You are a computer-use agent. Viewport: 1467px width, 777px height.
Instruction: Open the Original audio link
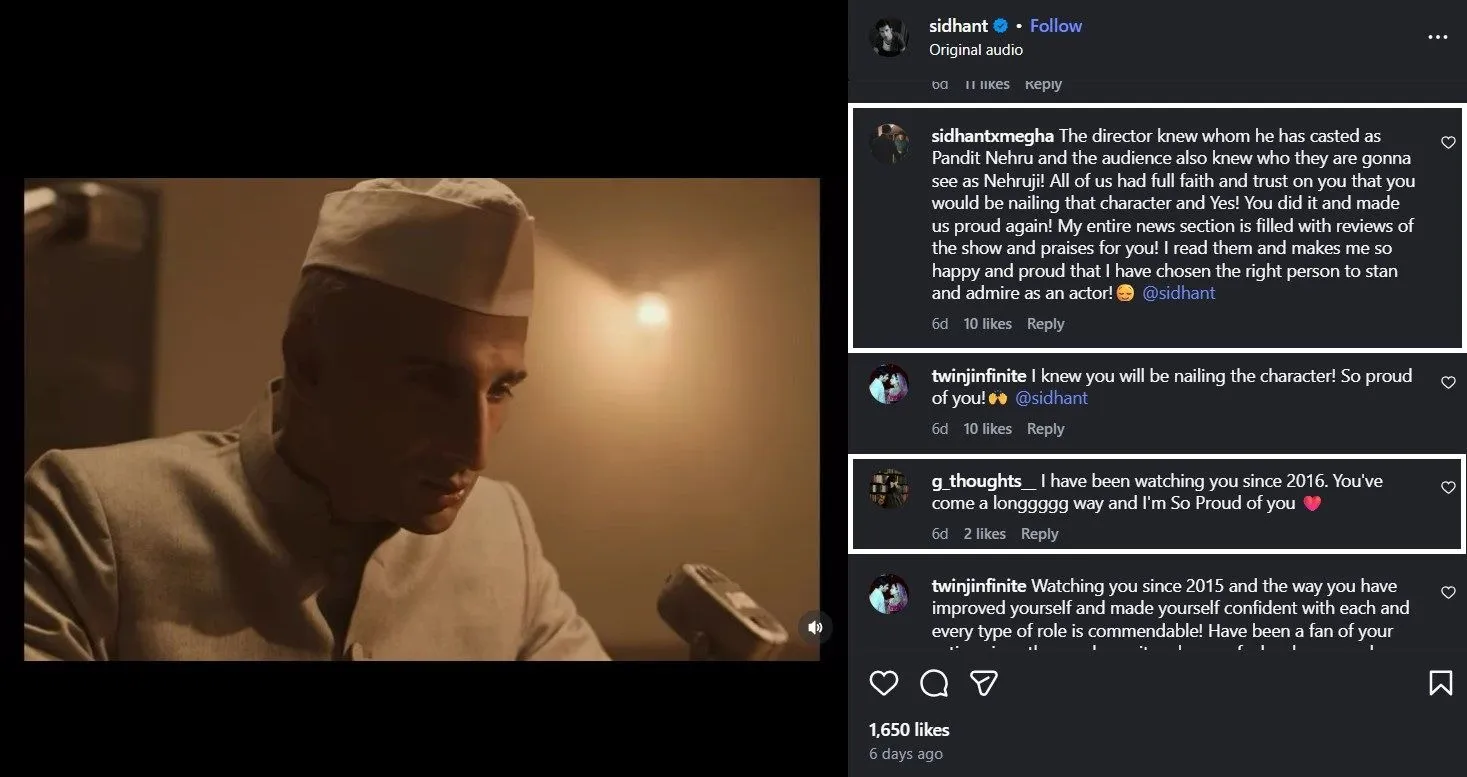pos(975,50)
